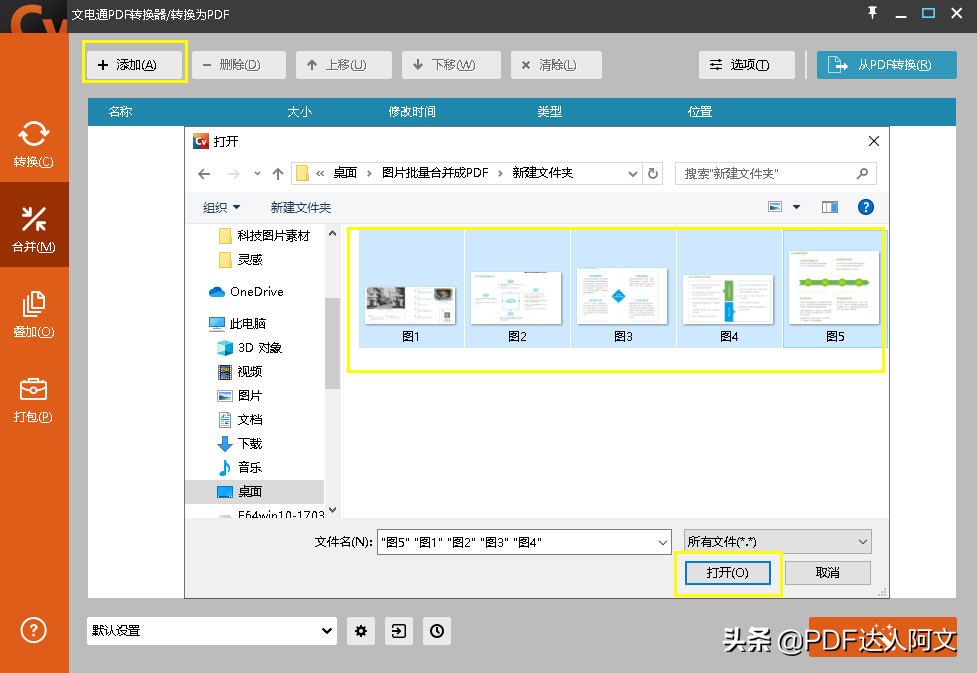Select thumbnail 图3

(623, 289)
